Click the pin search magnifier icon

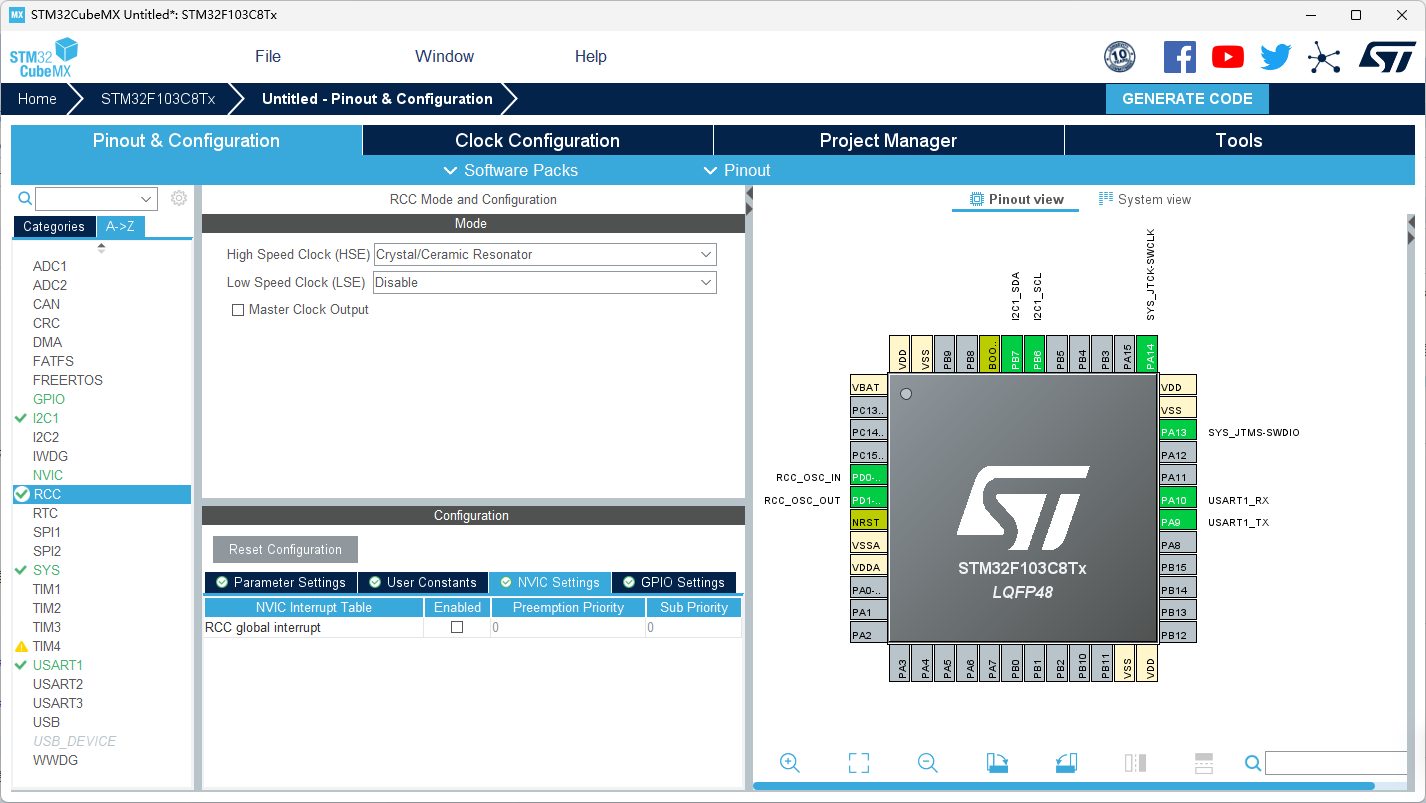[x=1253, y=763]
